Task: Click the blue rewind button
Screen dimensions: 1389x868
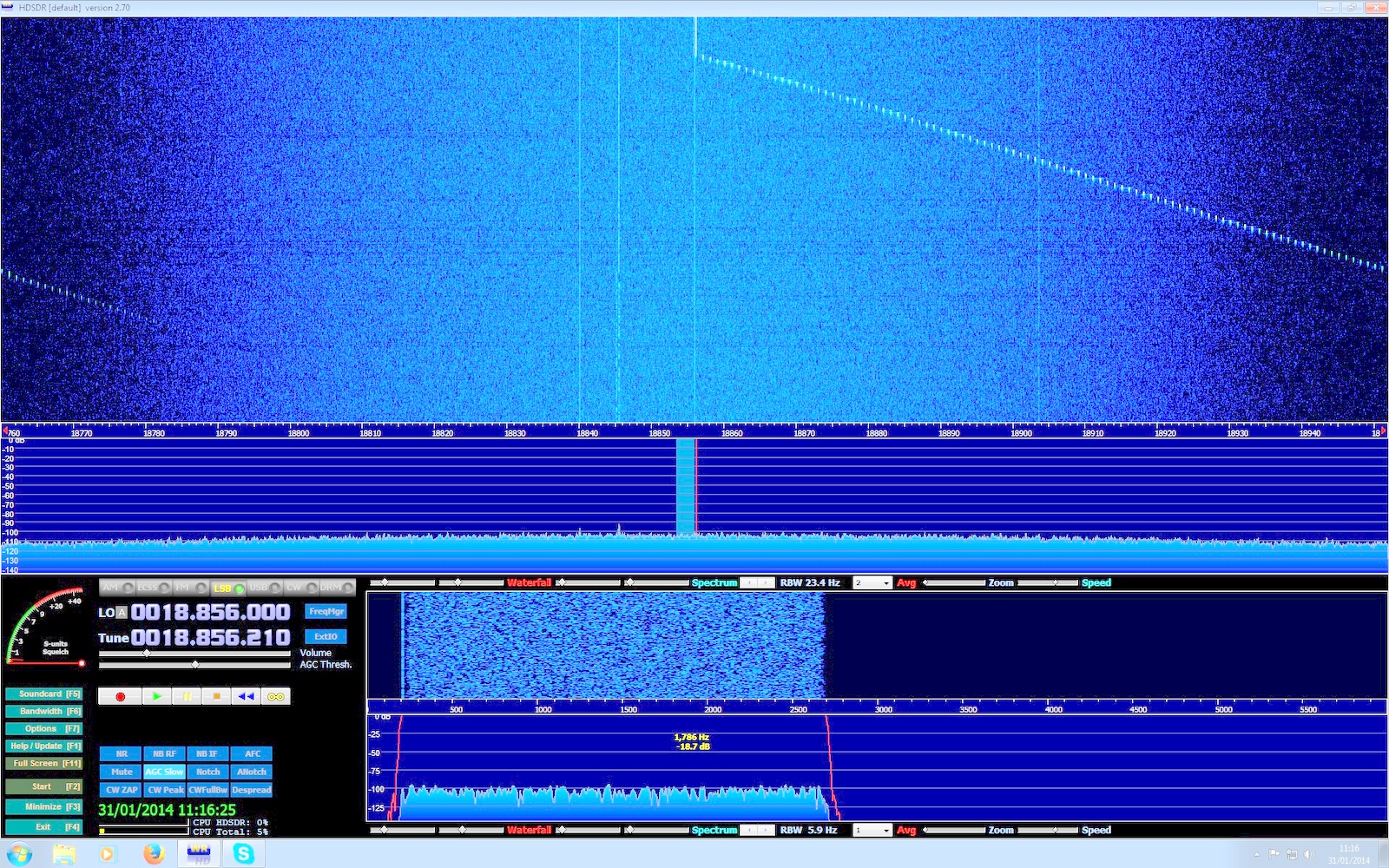Action: click(246, 696)
